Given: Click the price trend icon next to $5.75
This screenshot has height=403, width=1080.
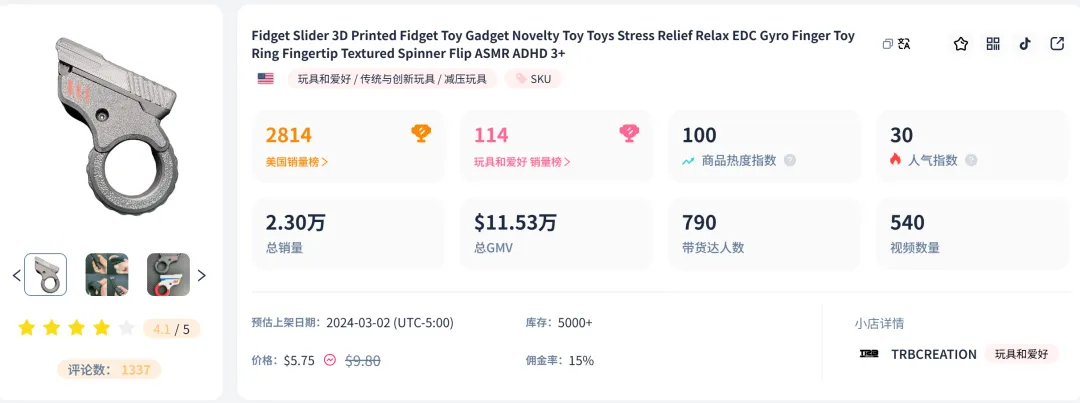Looking at the screenshot, I should [330, 360].
